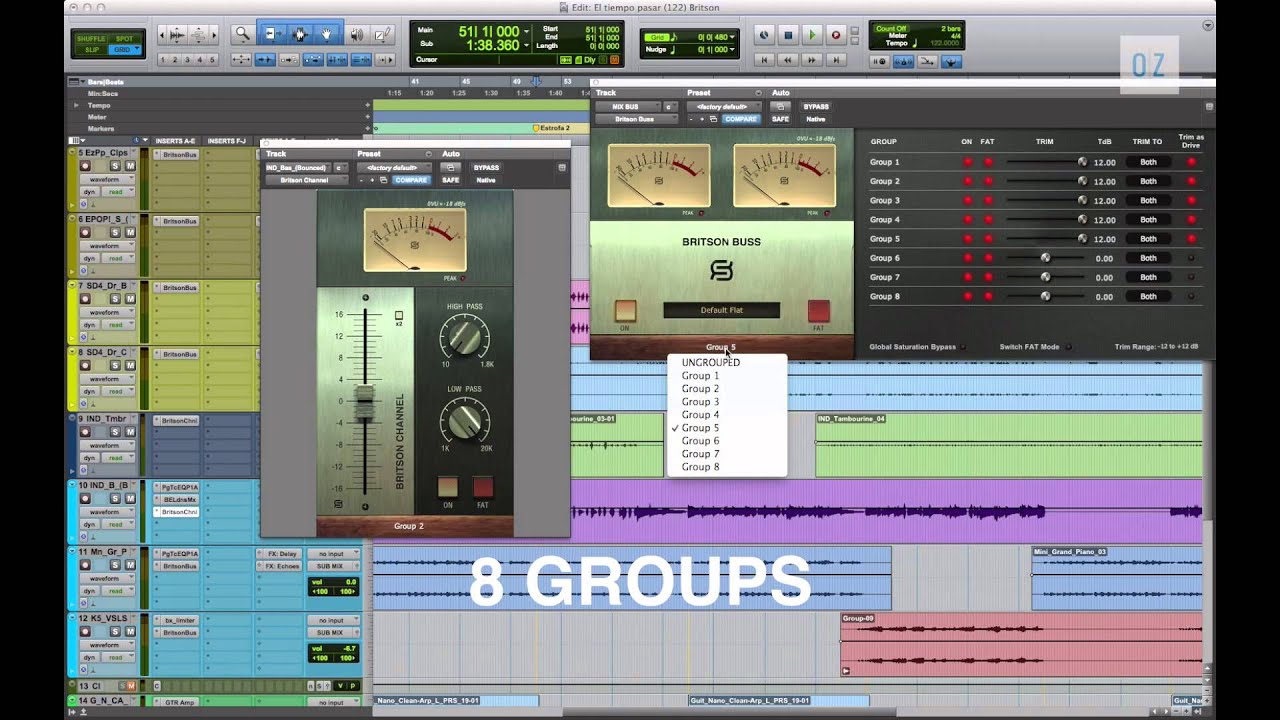Arm recording with the transport Record button
The height and width of the screenshot is (720, 1280).
[x=836, y=35]
